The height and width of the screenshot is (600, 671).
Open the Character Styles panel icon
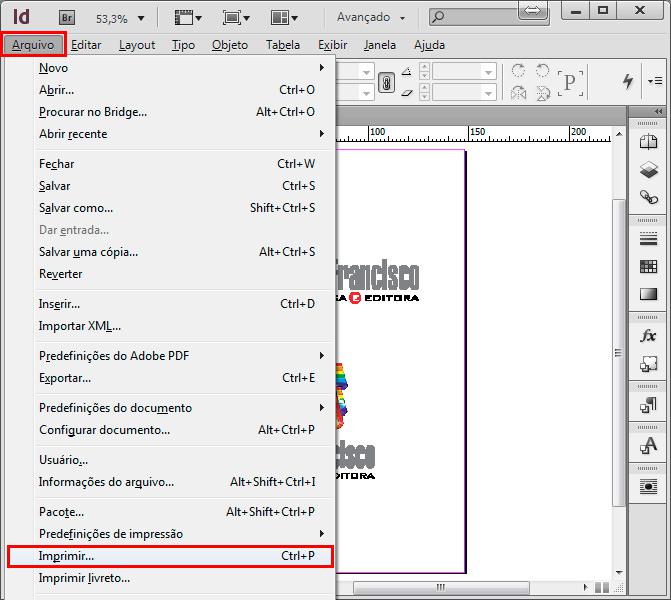pyautogui.click(x=648, y=446)
